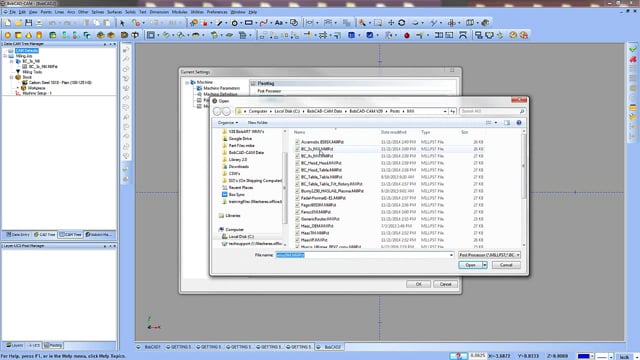Click refresh icon beside the address path
Viewport: 640px width, 360px height.
click(453, 111)
